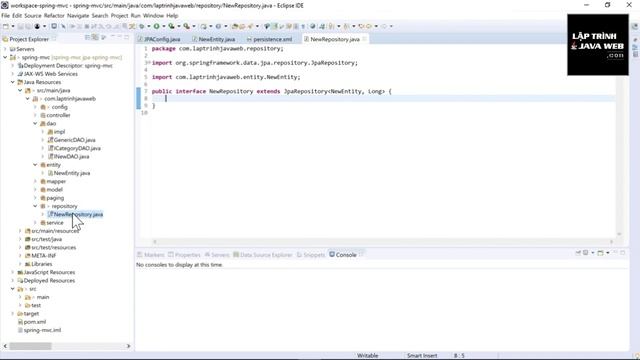This screenshot has width=640, height=360.
Task: Open the Navigate menu
Action: [78, 16]
